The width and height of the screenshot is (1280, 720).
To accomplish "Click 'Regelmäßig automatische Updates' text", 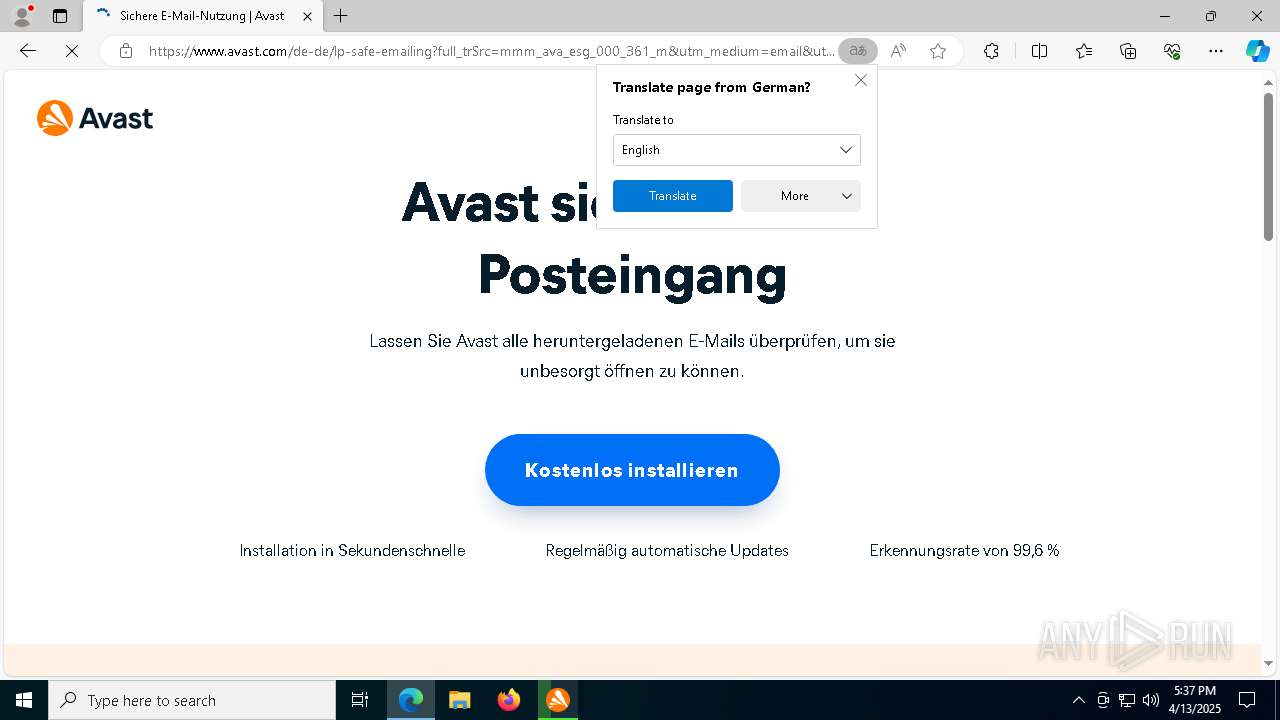I will 667,551.
